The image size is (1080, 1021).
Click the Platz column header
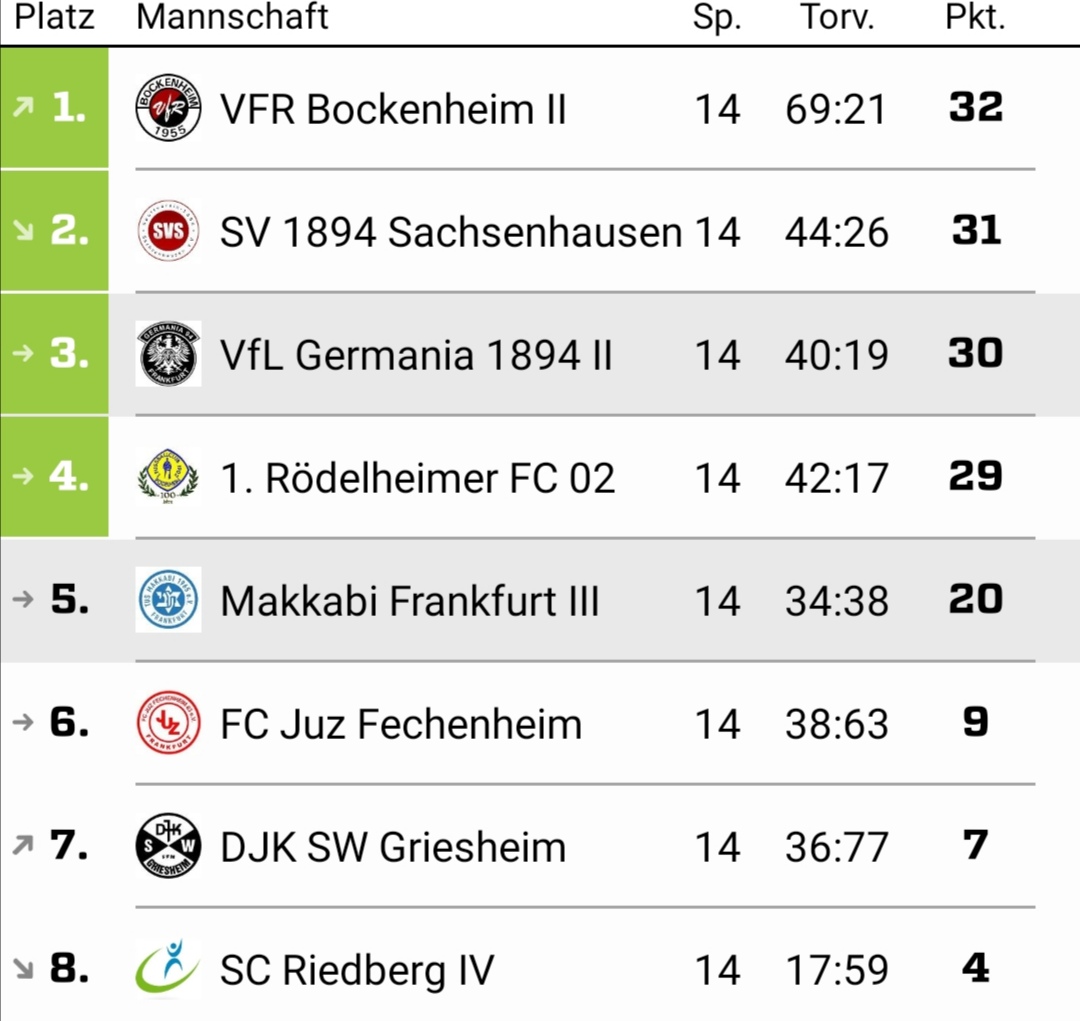click(x=54, y=17)
